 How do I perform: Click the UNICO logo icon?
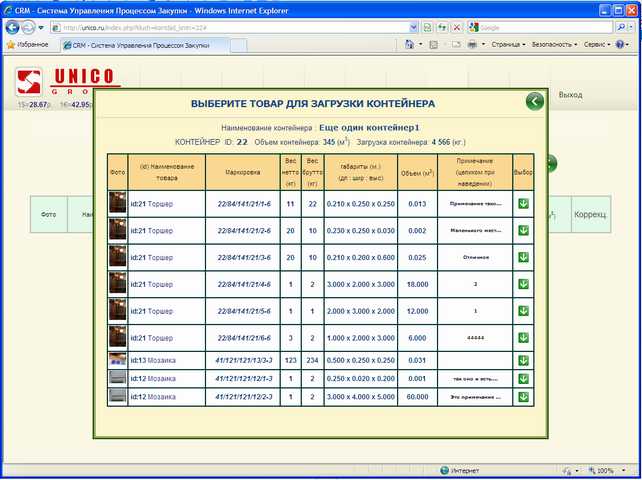point(29,82)
